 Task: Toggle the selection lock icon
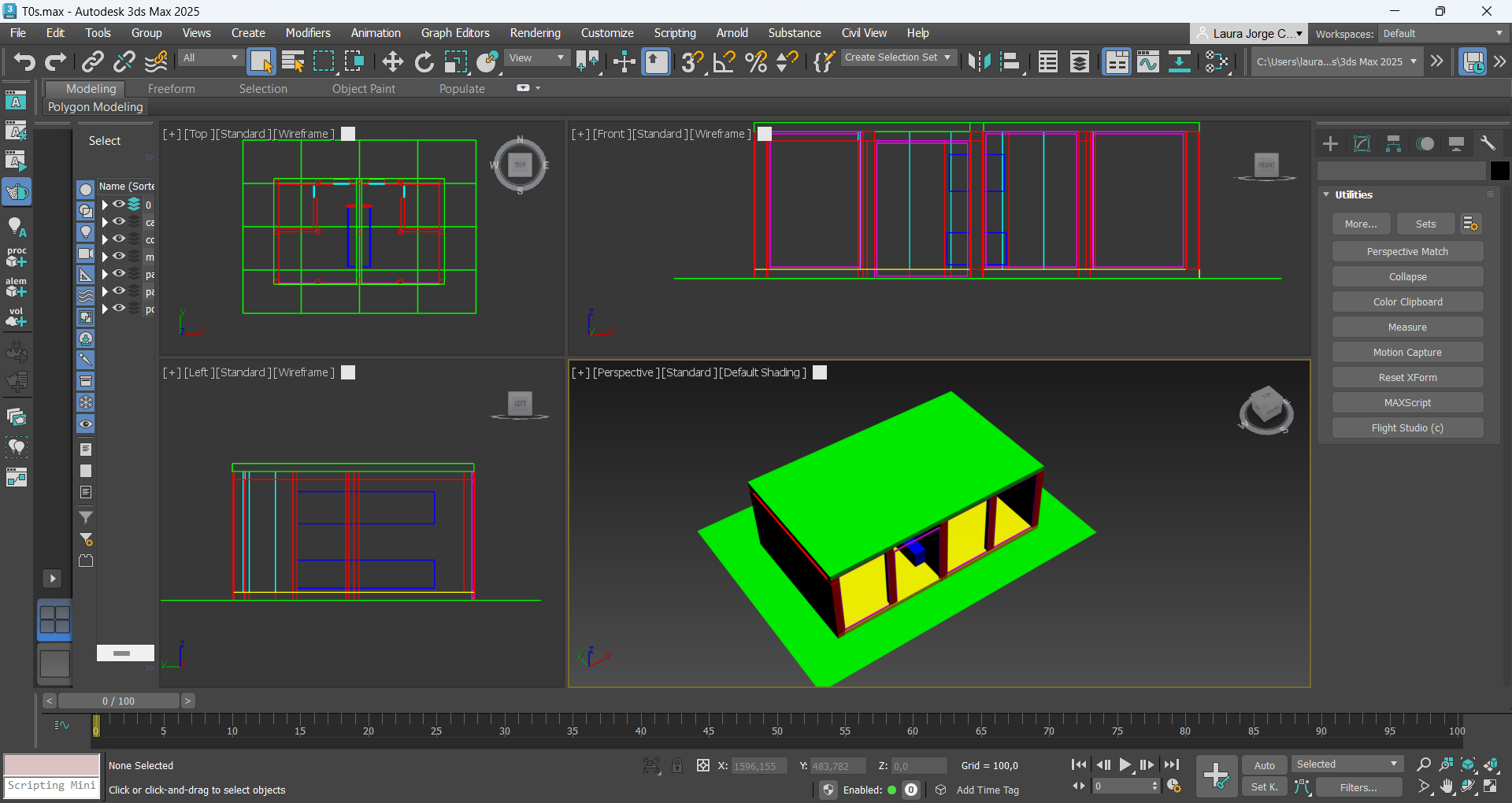pyautogui.click(x=677, y=765)
